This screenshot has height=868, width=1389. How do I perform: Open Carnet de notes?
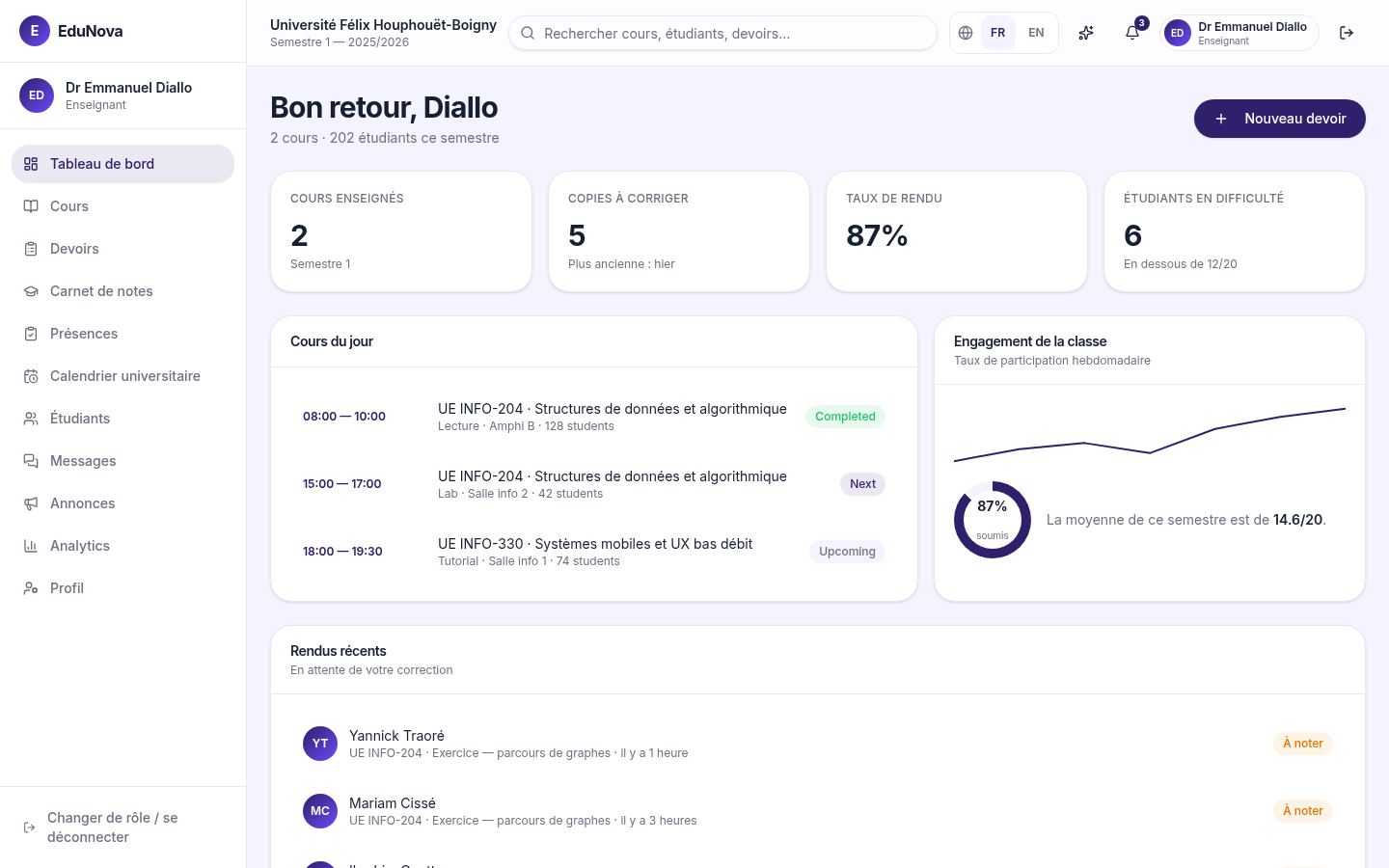point(123,291)
